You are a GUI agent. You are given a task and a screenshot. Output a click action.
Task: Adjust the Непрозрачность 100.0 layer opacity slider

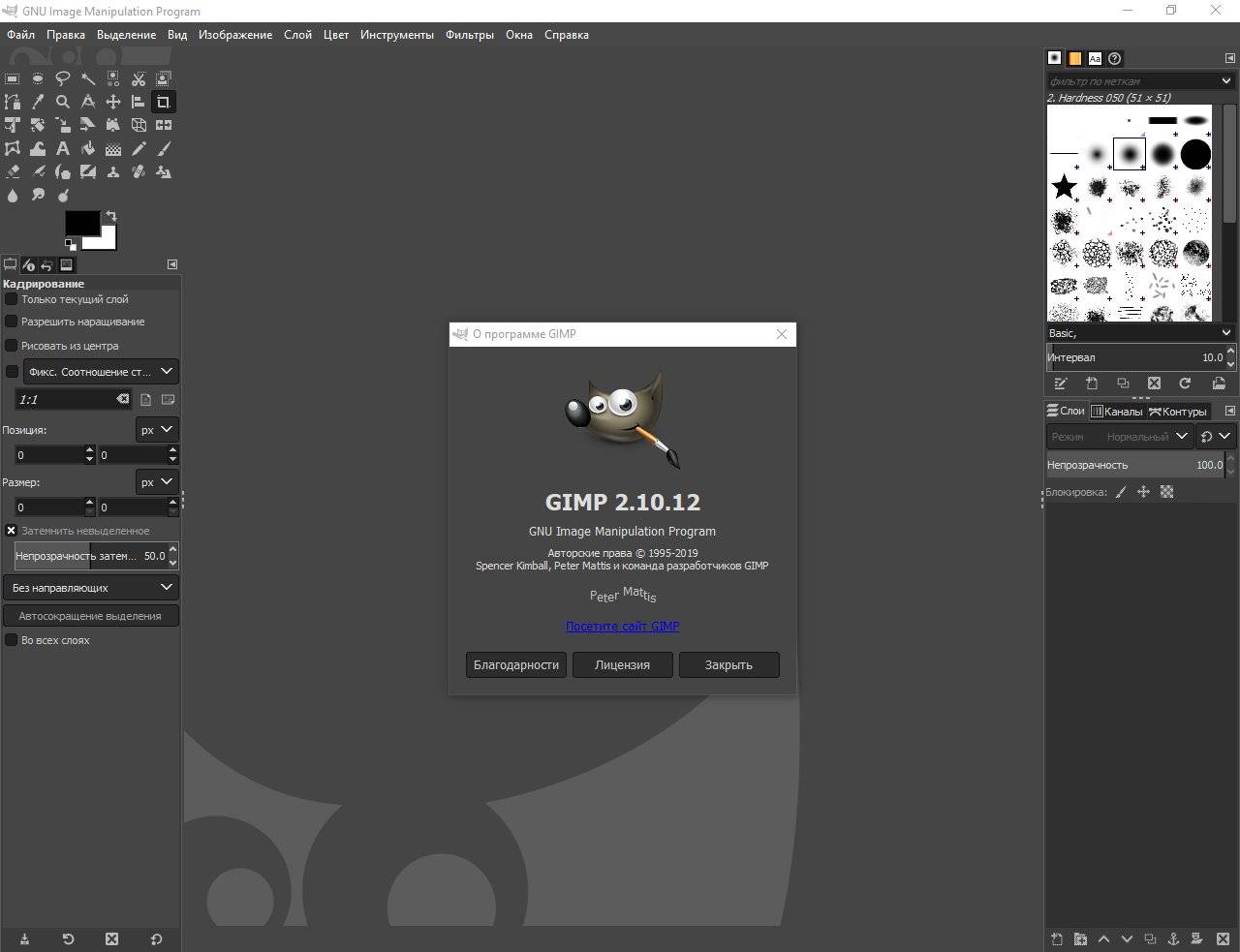1134,465
